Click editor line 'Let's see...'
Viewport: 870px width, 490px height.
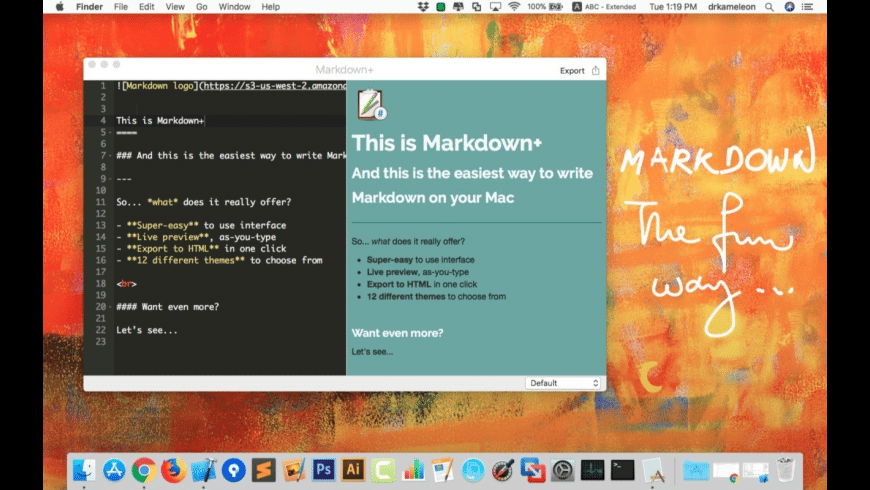click(147, 330)
